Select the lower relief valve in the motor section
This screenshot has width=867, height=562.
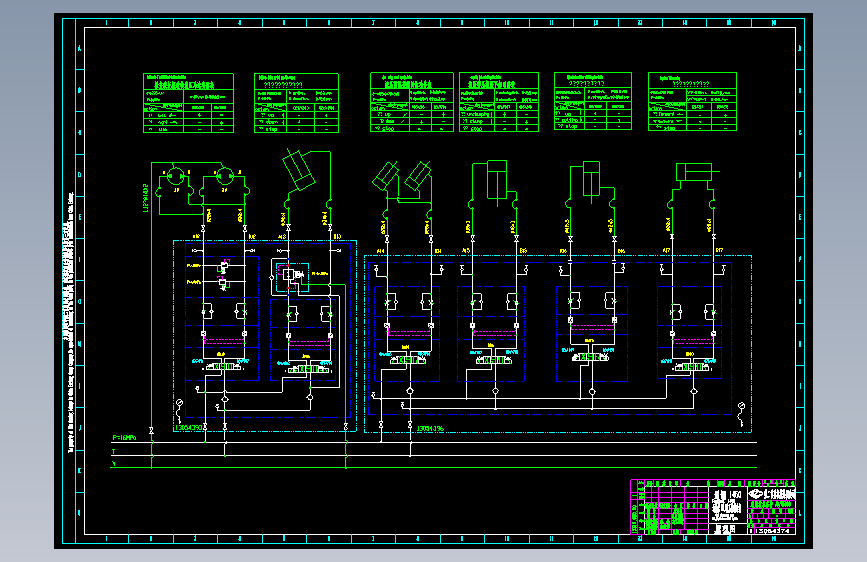(223, 284)
